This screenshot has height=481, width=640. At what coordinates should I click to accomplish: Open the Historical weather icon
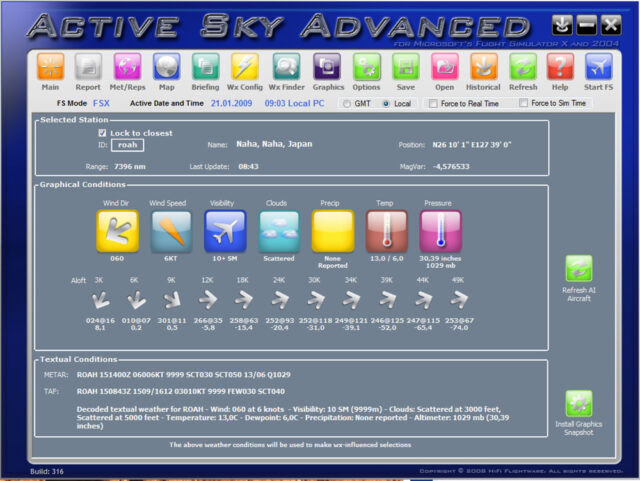click(x=483, y=67)
